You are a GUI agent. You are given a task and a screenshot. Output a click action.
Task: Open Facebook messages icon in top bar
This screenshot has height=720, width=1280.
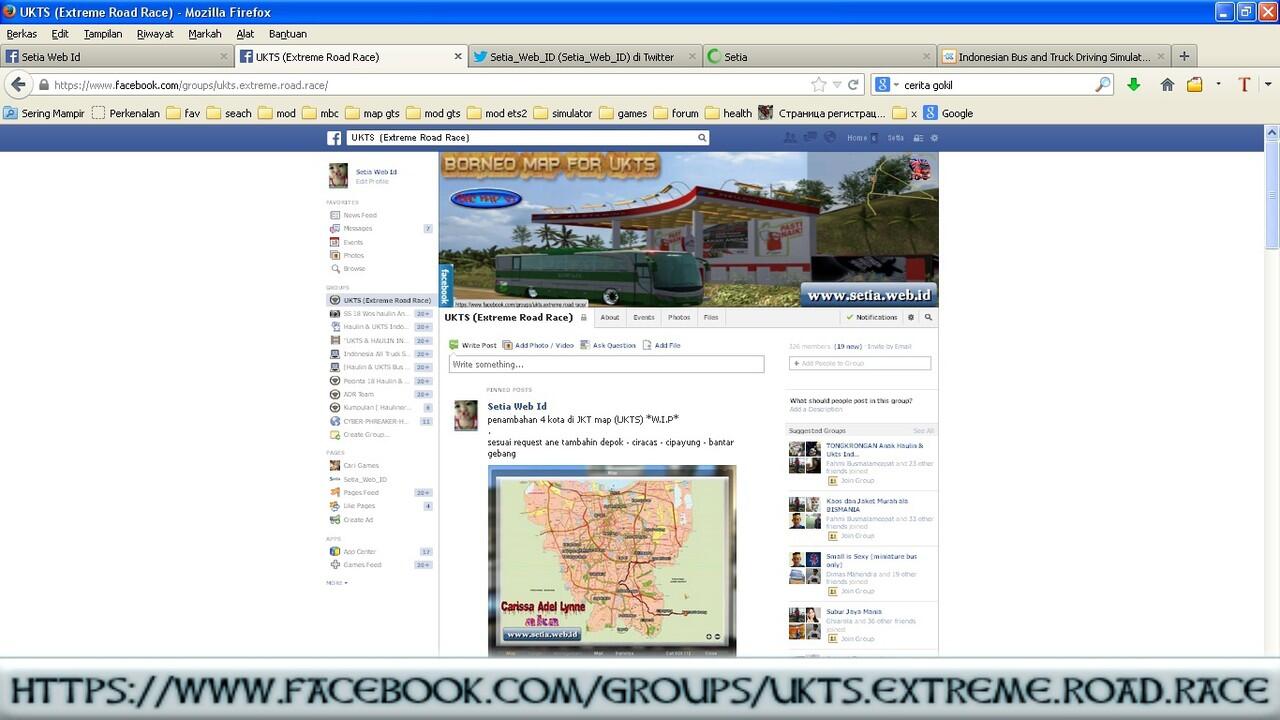812,138
